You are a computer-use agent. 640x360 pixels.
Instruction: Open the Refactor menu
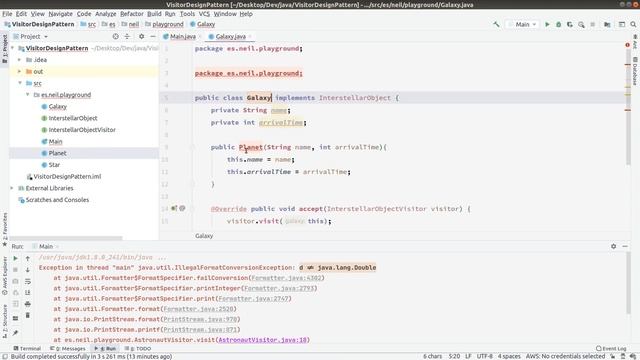click(x=132, y=14)
